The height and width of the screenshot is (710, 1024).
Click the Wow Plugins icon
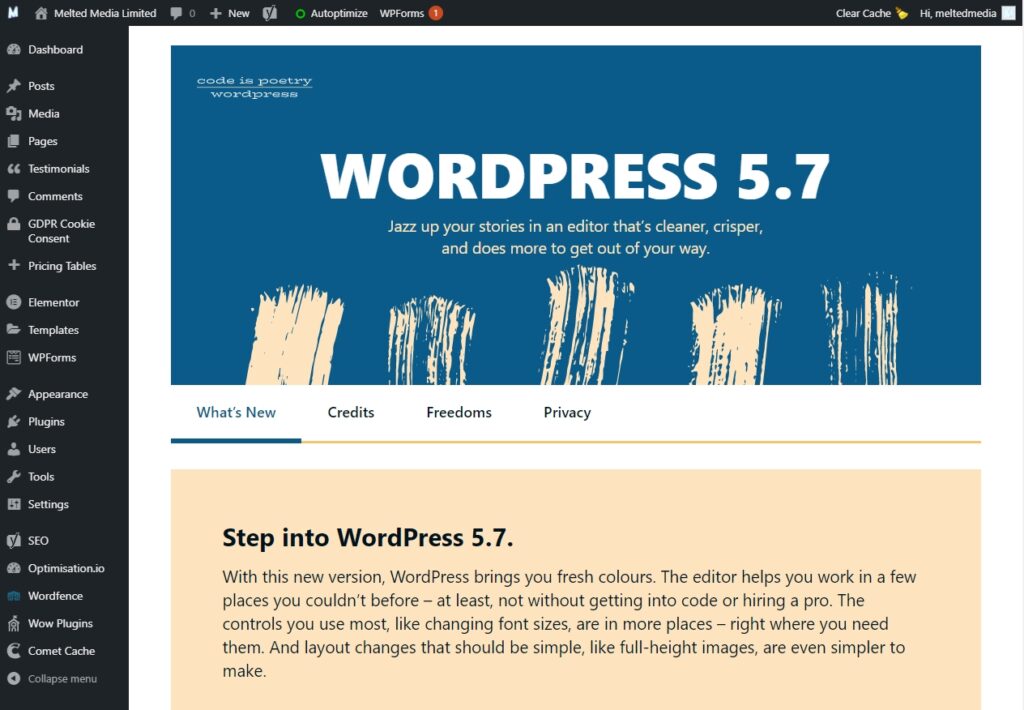click(14, 624)
